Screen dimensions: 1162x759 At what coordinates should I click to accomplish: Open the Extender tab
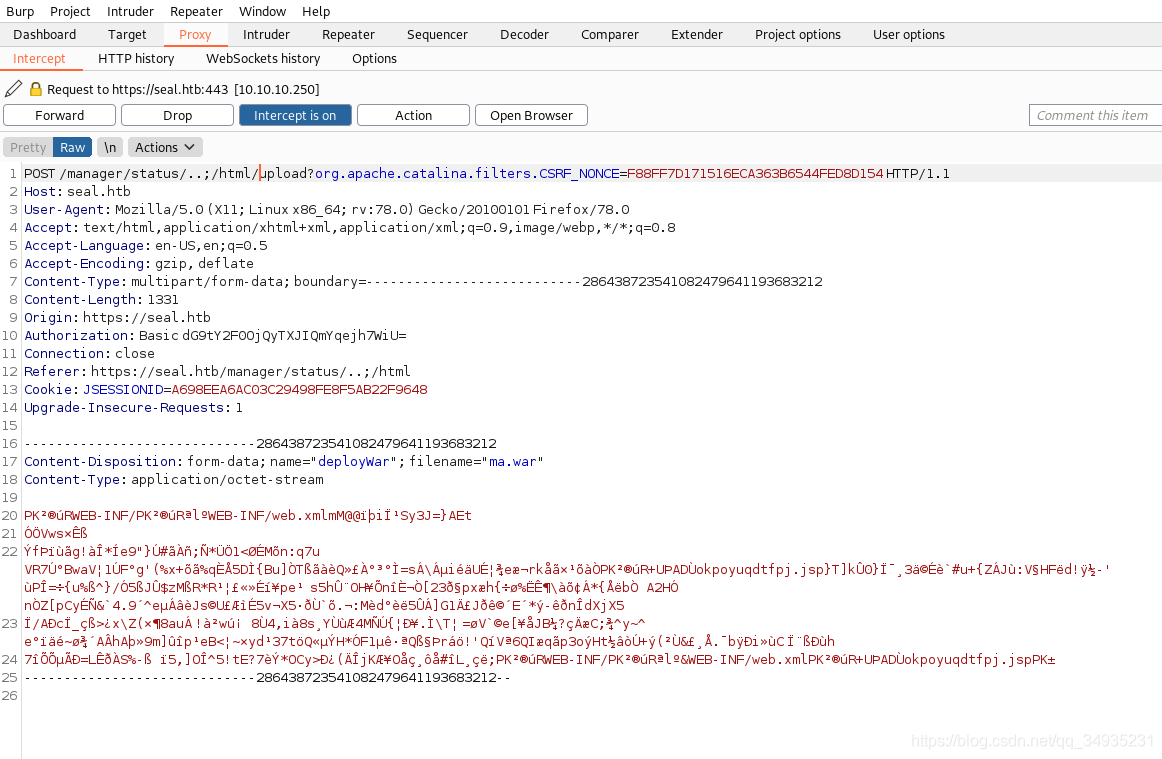(697, 34)
